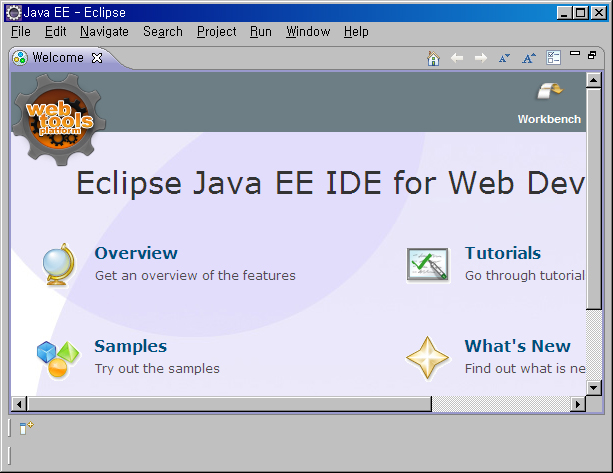Screen dimensions: 613x473
Task: Click the Workbench arrow icon
Action: coord(550,91)
